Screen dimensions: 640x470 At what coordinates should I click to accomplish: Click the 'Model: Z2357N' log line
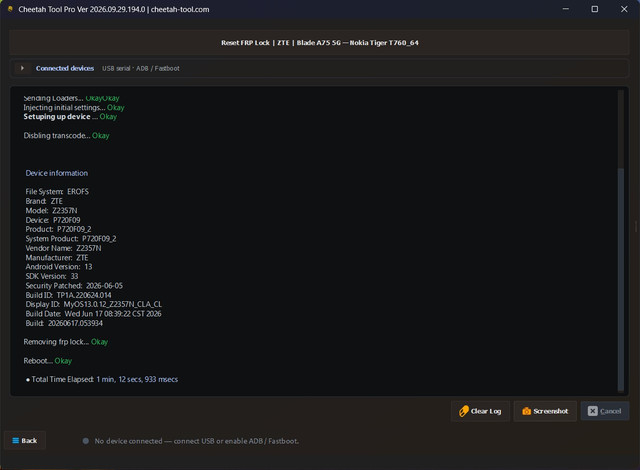(51, 211)
